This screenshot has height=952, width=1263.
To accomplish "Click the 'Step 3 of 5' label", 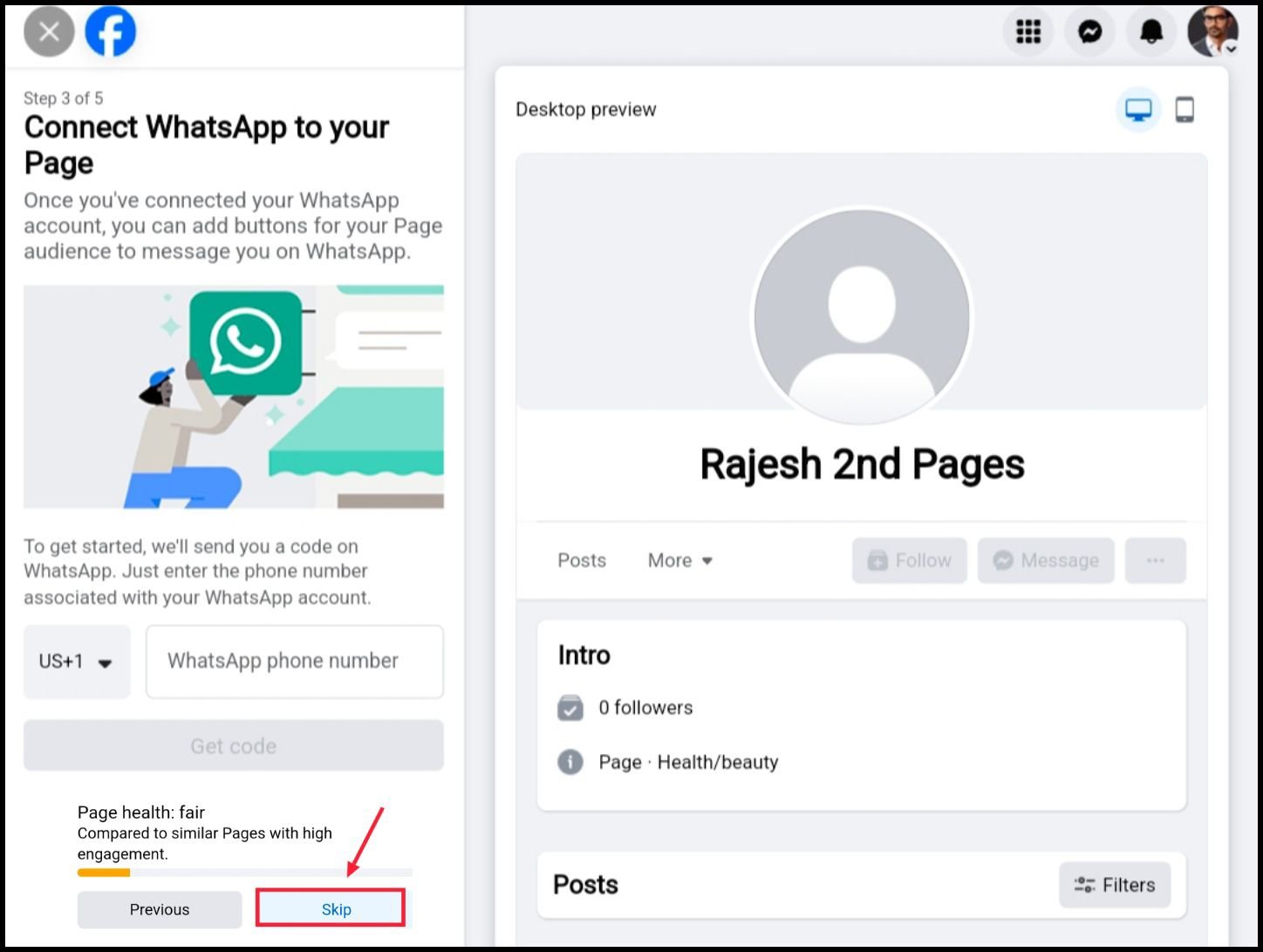I will pyautogui.click(x=64, y=98).
